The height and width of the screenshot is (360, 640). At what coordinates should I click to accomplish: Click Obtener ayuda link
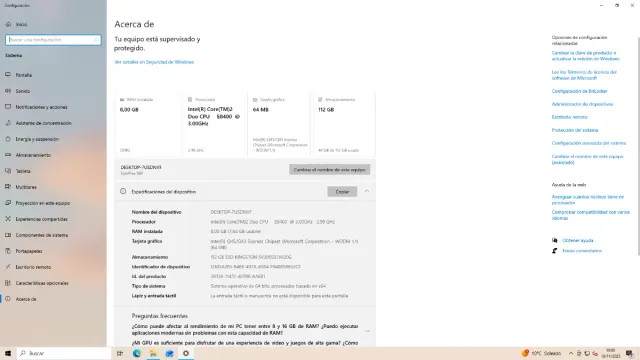578,240
